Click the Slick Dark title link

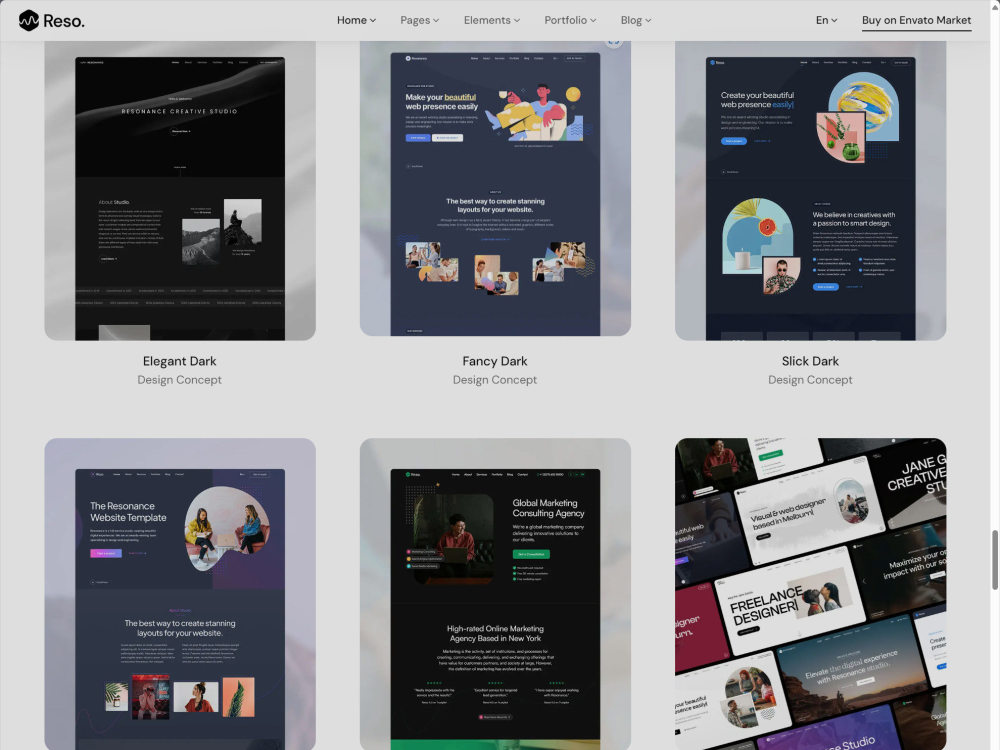click(x=810, y=361)
